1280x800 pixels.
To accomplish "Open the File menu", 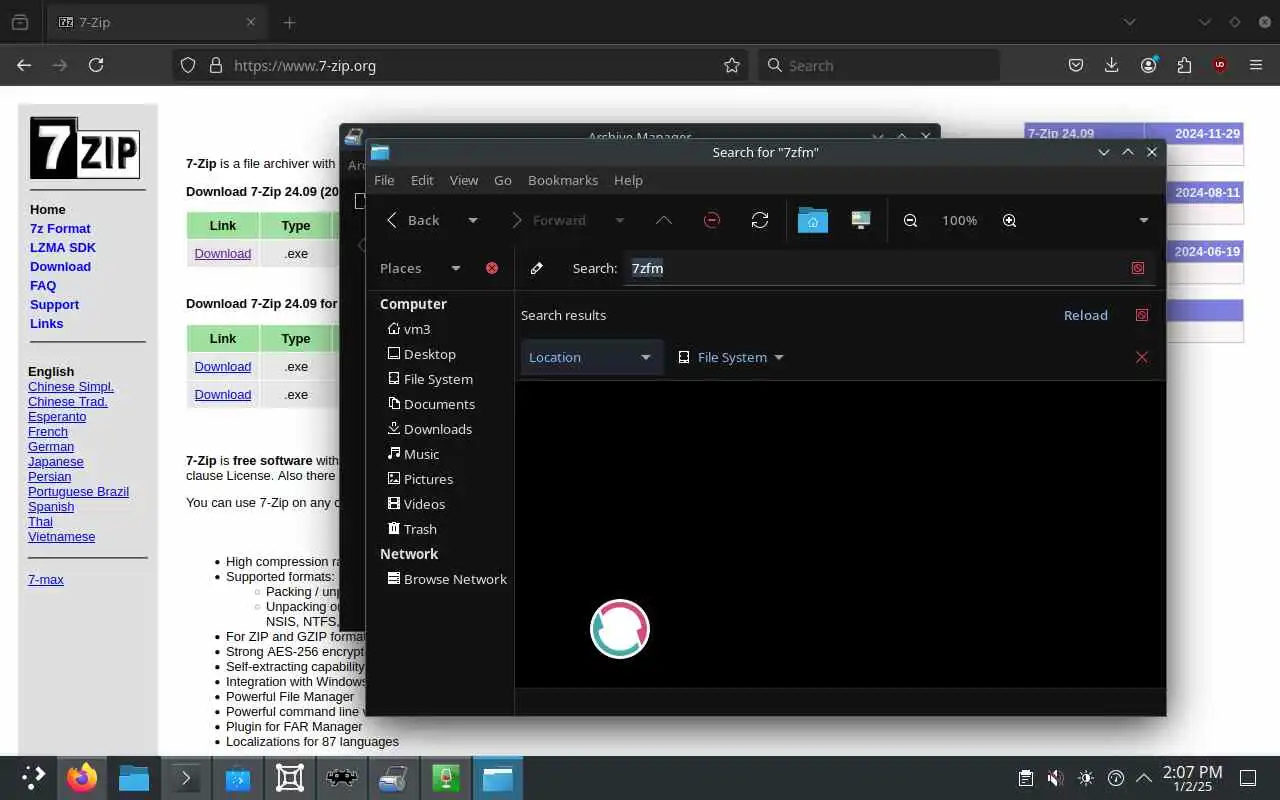I will [x=384, y=180].
